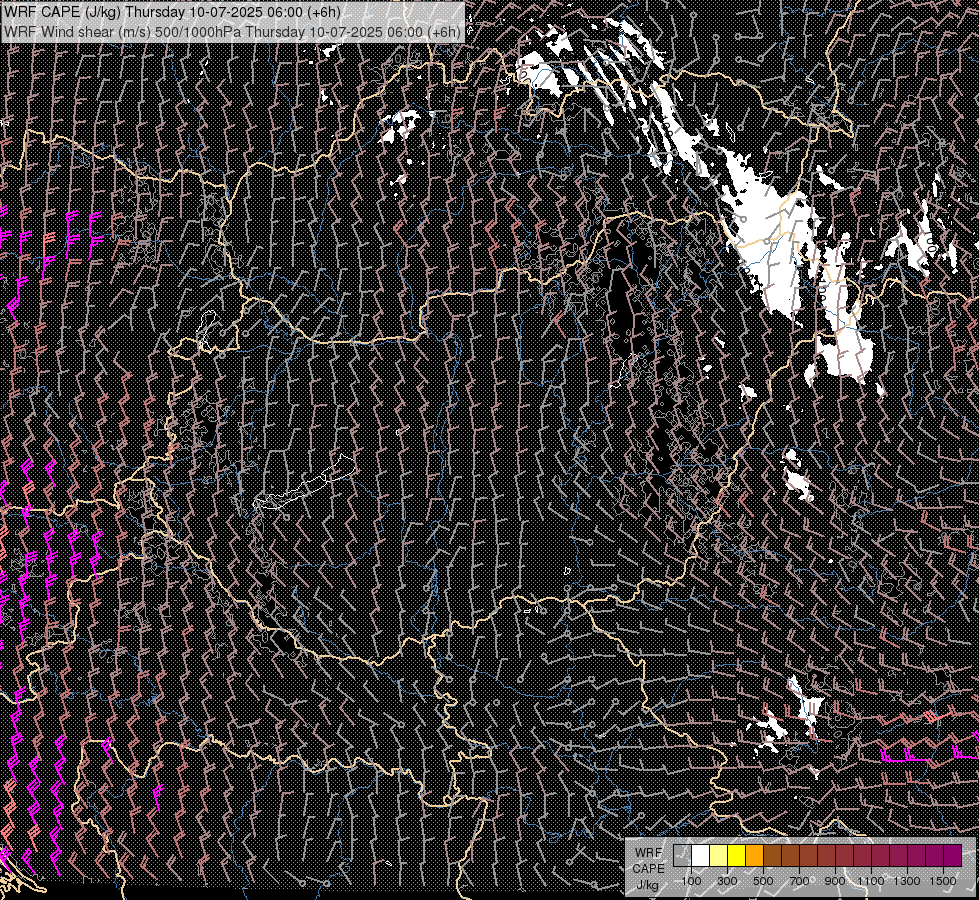Click the "1300" legend scale label
This screenshot has height=900, width=979.
click(x=907, y=881)
